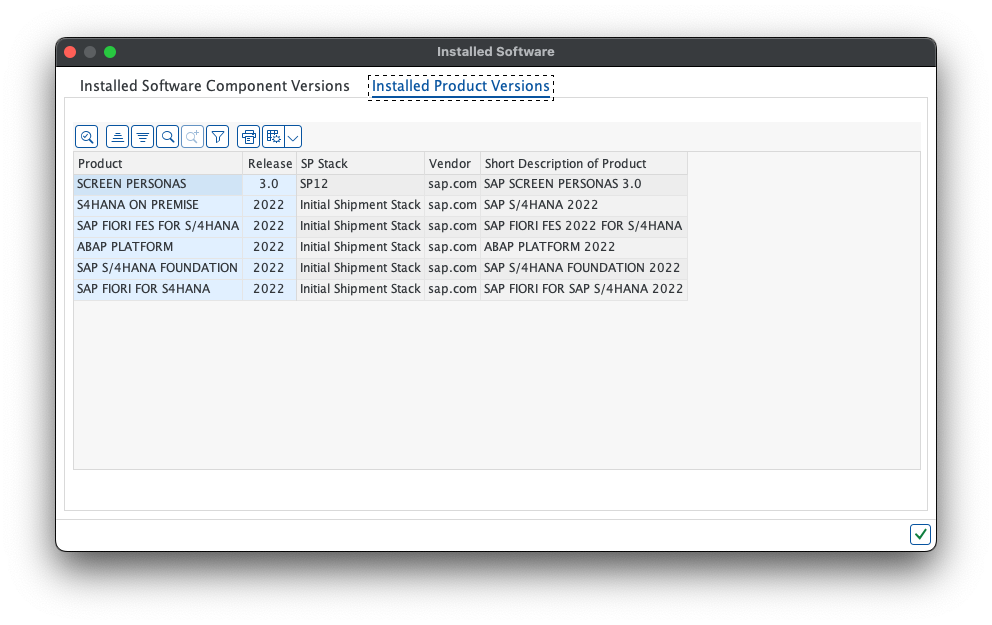This screenshot has height=625, width=992.
Task: Click the SAP FIORI FOR SAP S/4HANA 2022 description
Action: 583,288
